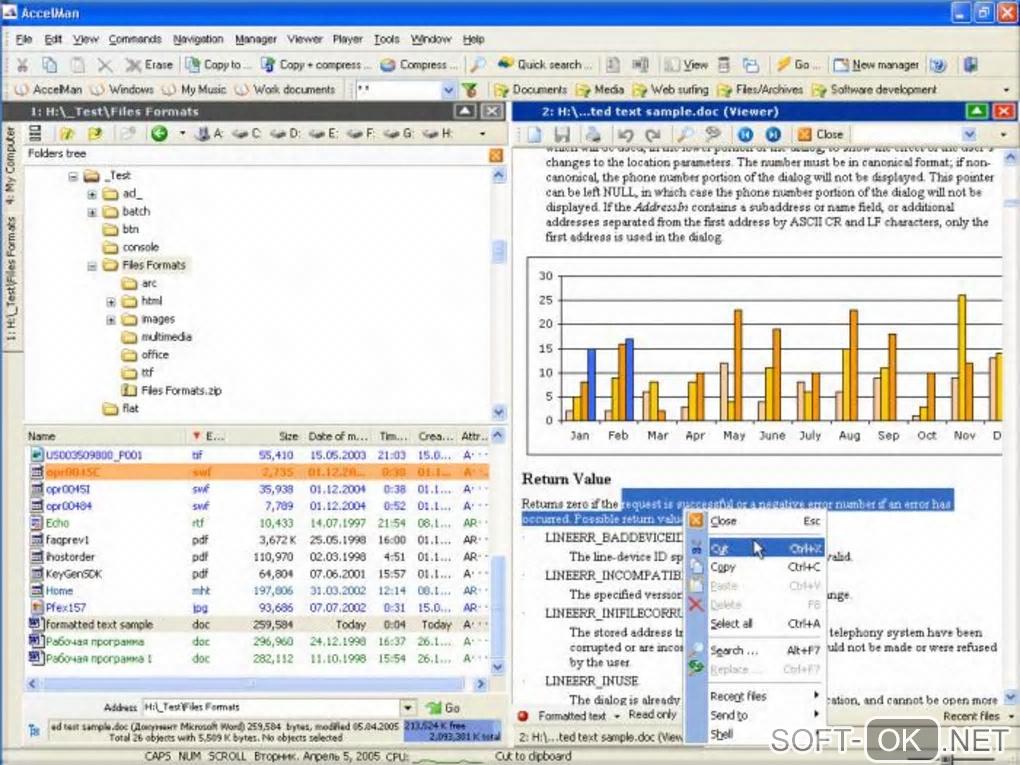1020x765 pixels.
Task: Sort file list by Name column
Action: point(105,436)
